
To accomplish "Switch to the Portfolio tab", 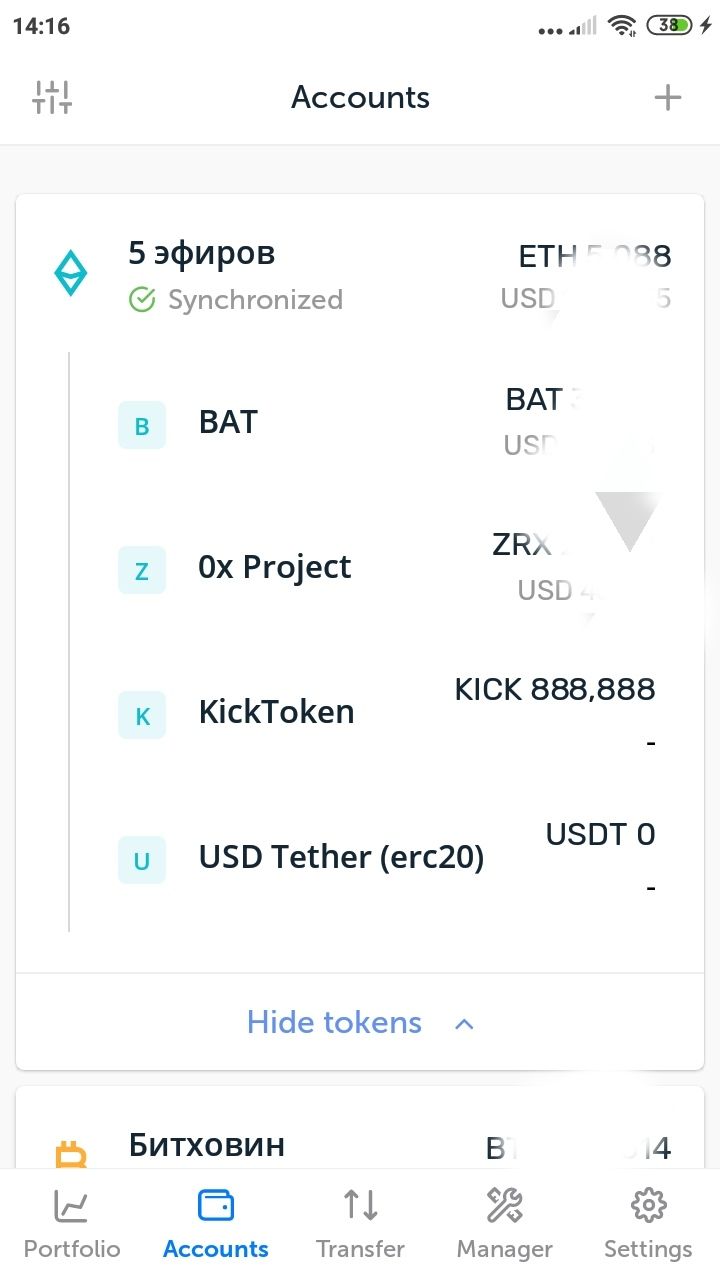I will (x=72, y=1223).
